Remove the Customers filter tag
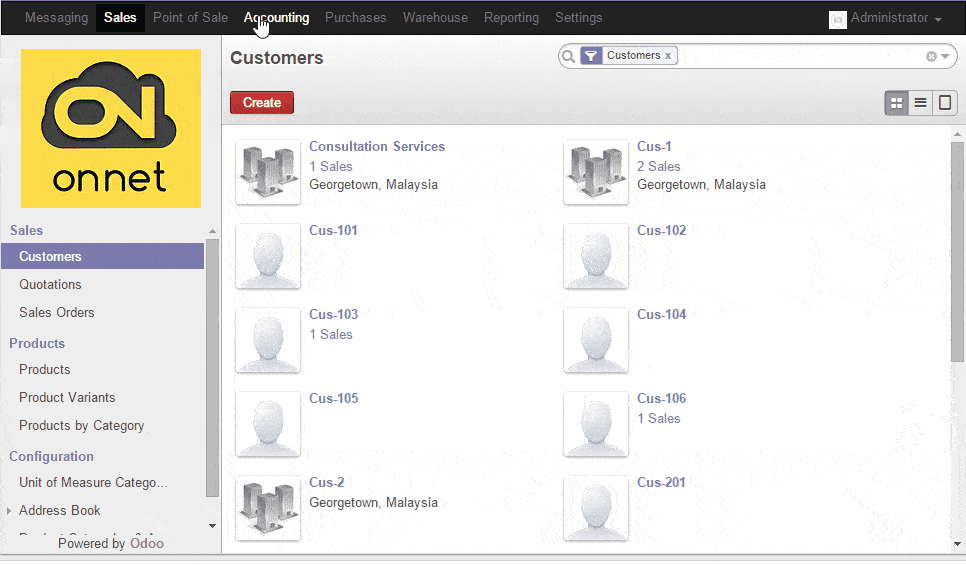Viewport: 966px width, 565px height. pos(668,56)
